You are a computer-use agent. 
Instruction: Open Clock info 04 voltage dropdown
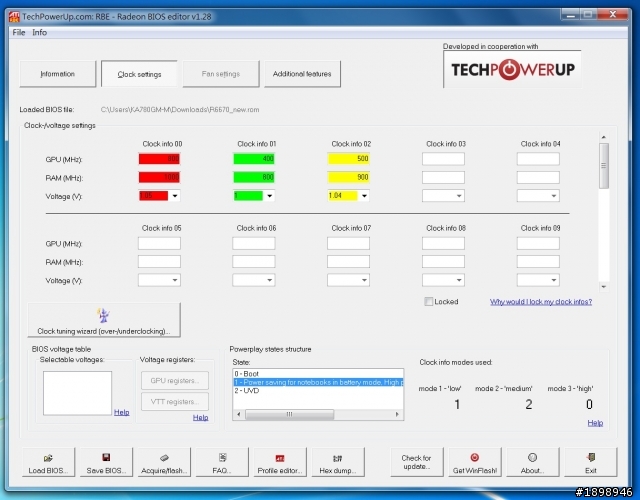553,196
